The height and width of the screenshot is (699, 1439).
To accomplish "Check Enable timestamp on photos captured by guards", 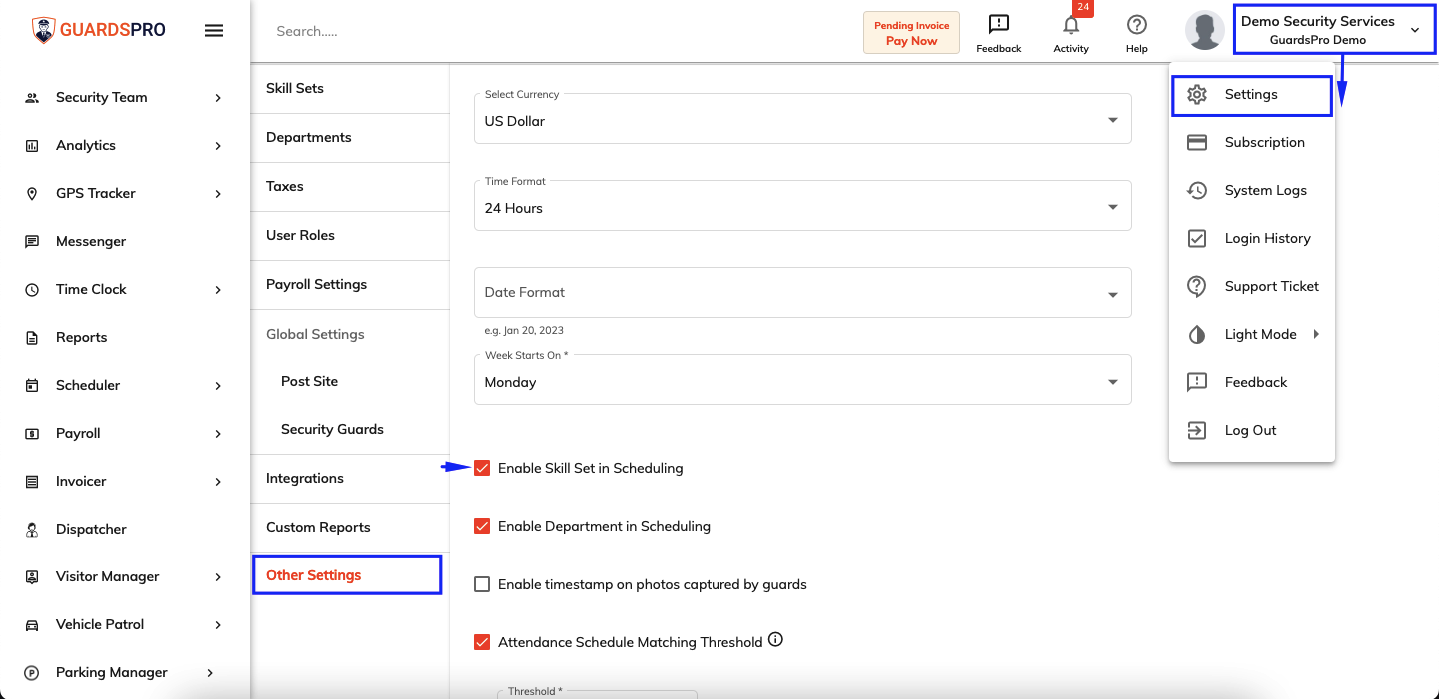I will (482, 584).
